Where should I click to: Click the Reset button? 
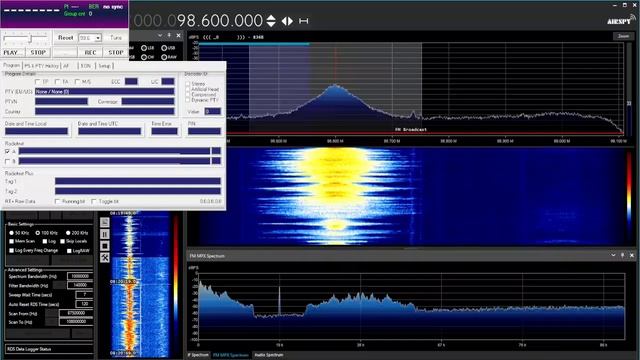point(66,38)
